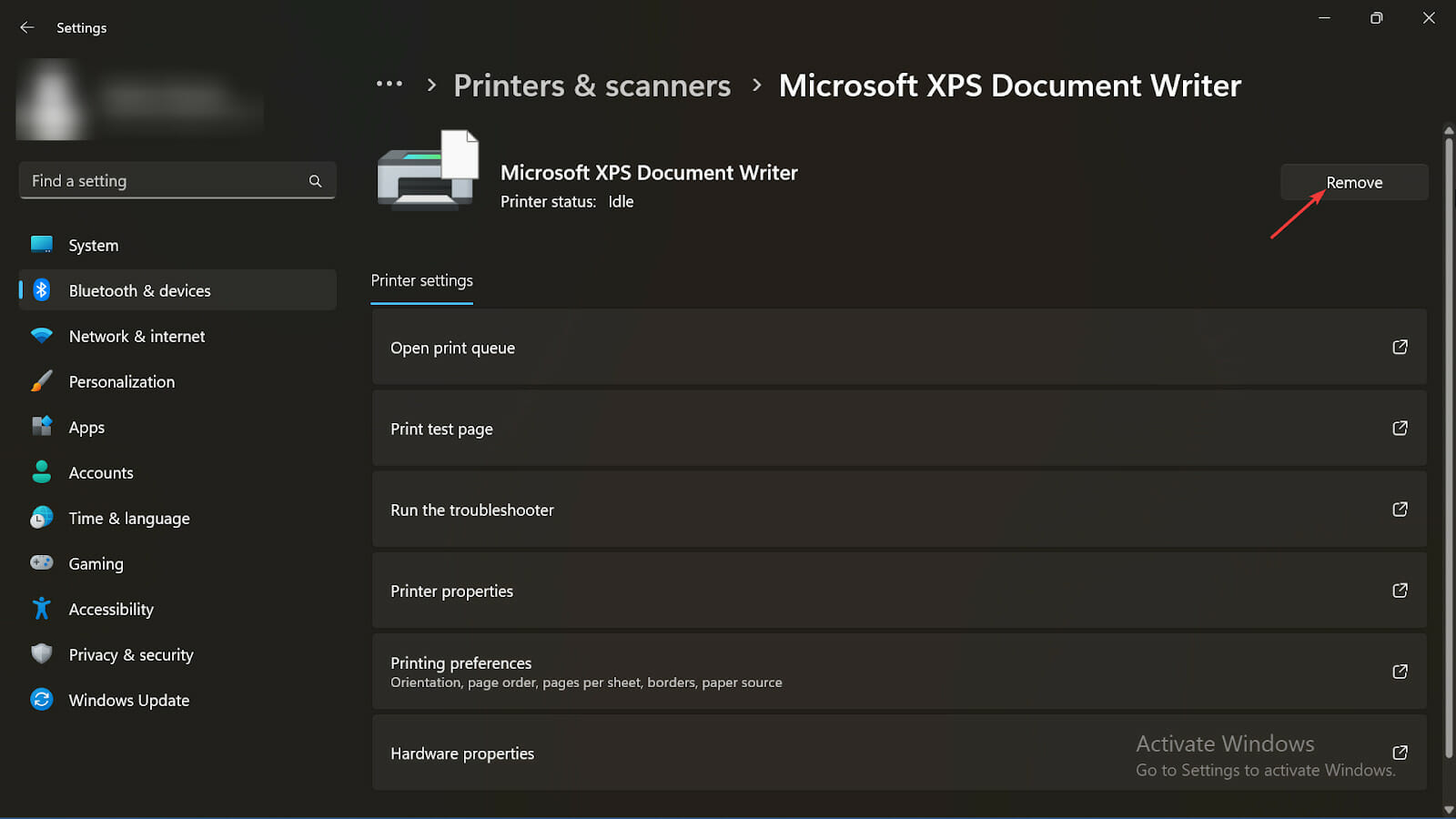This screenshot has width=1456, height=819.
Task: Click the Accounts person icon
Action: tap(41, 471)
